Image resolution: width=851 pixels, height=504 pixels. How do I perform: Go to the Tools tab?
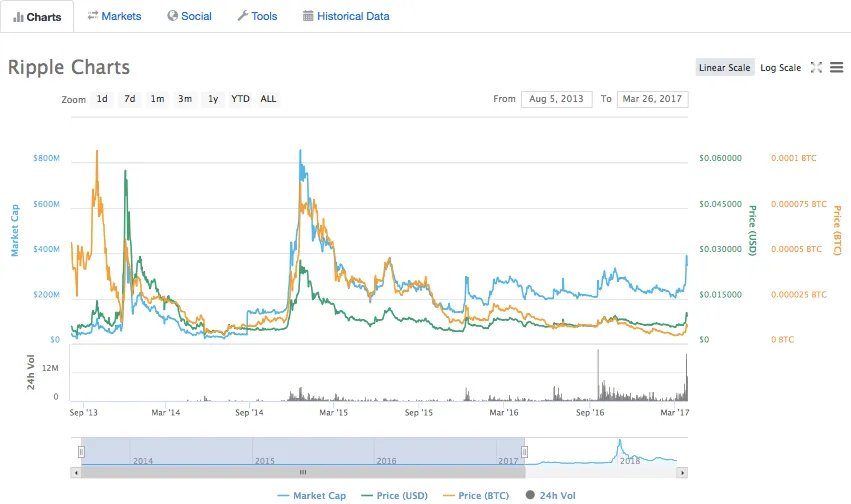(257, 16)
